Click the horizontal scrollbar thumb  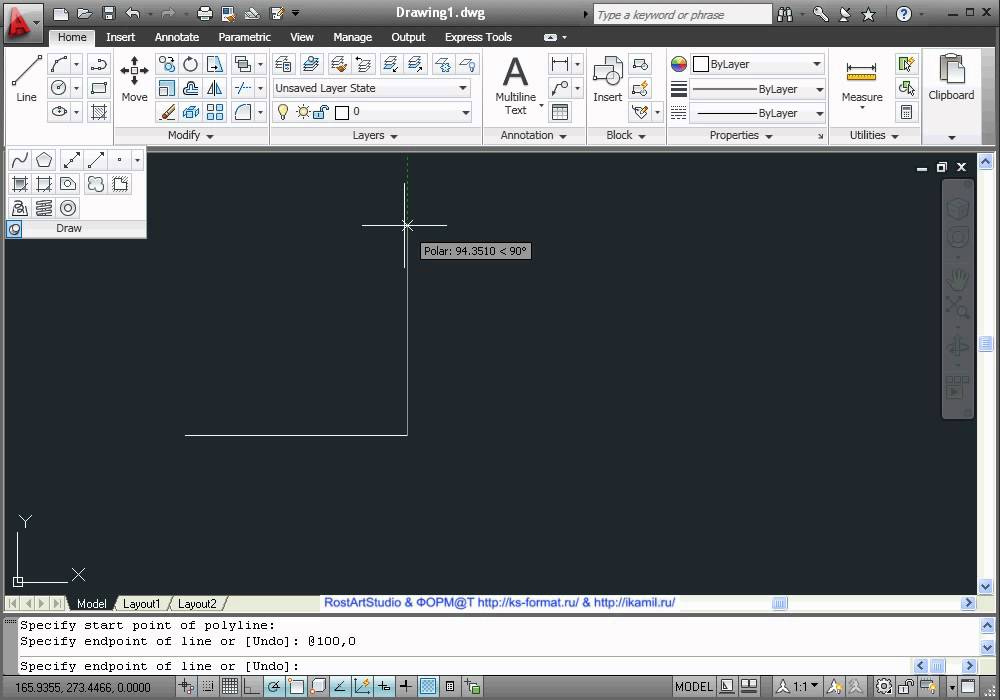tap(779, 603)
